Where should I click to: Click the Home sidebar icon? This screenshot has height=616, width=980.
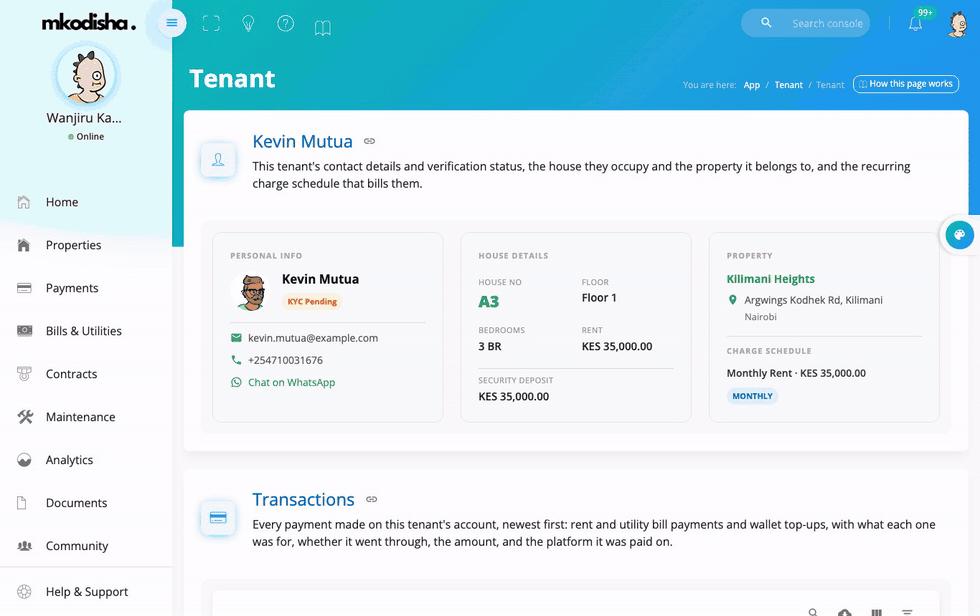[x=24, y=202]
